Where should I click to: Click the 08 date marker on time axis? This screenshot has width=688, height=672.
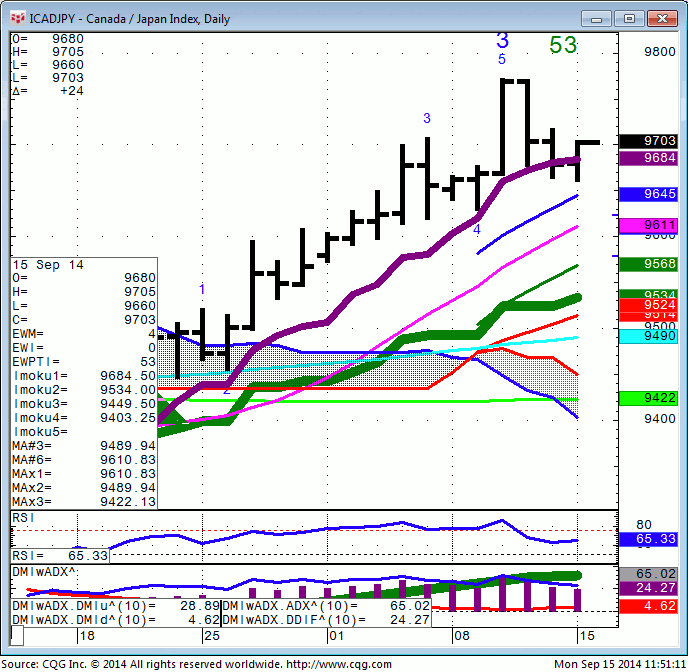pyautogui.click(x=462, y=636)
